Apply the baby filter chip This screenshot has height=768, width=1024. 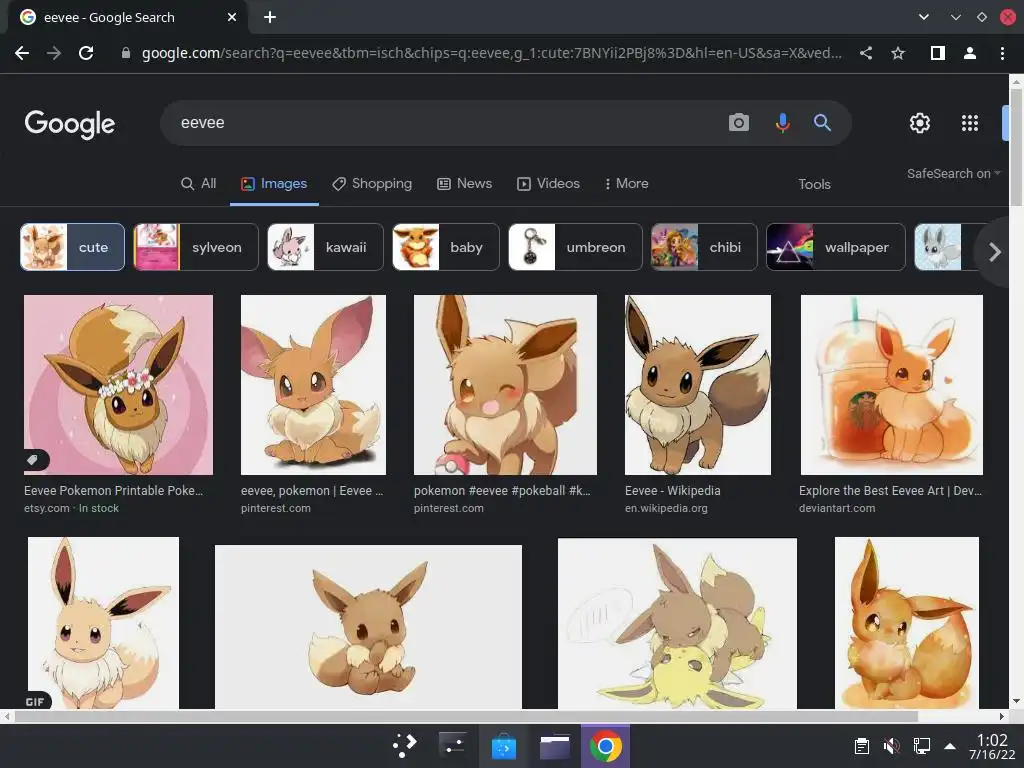[x=446, y=247]
